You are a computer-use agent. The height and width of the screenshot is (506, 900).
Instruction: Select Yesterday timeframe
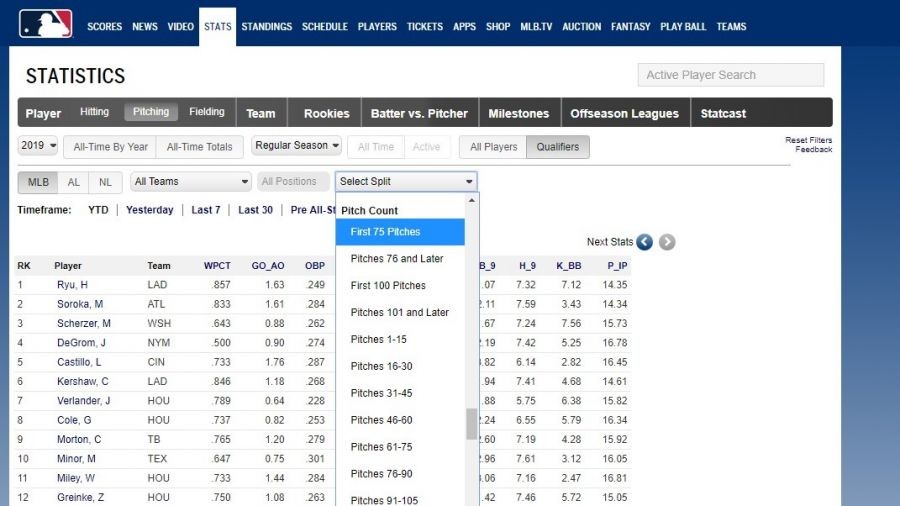click(x=150, y=210)
